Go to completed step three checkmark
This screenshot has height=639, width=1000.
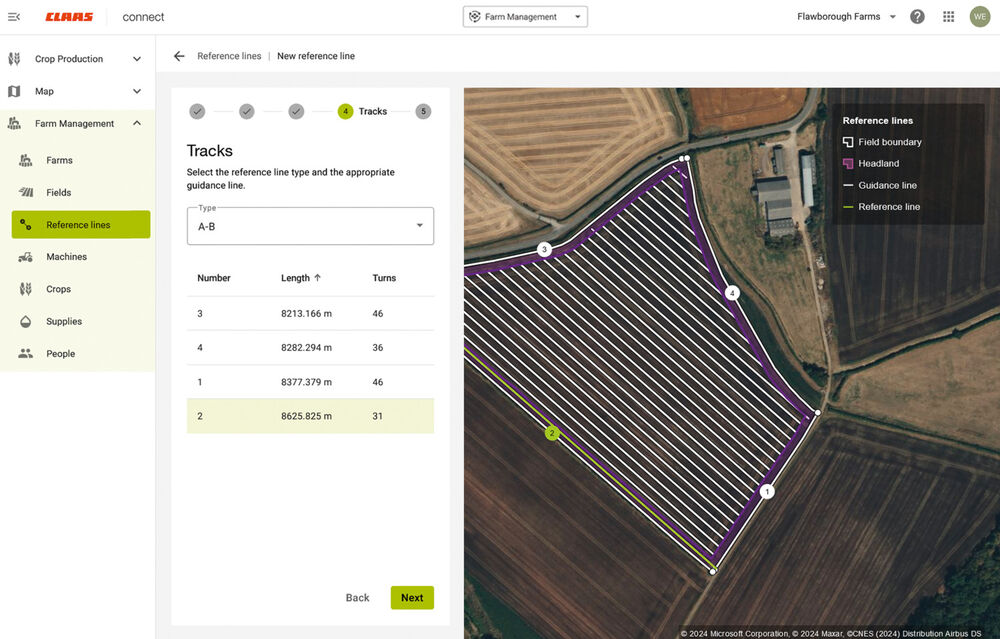[x=296, y=112]
